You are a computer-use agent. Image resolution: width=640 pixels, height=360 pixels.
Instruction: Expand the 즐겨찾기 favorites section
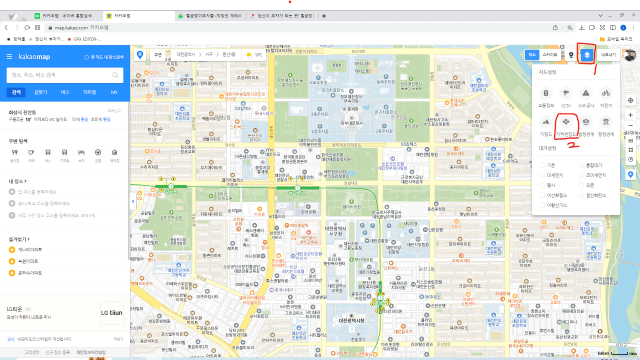[x=29, y=239]
